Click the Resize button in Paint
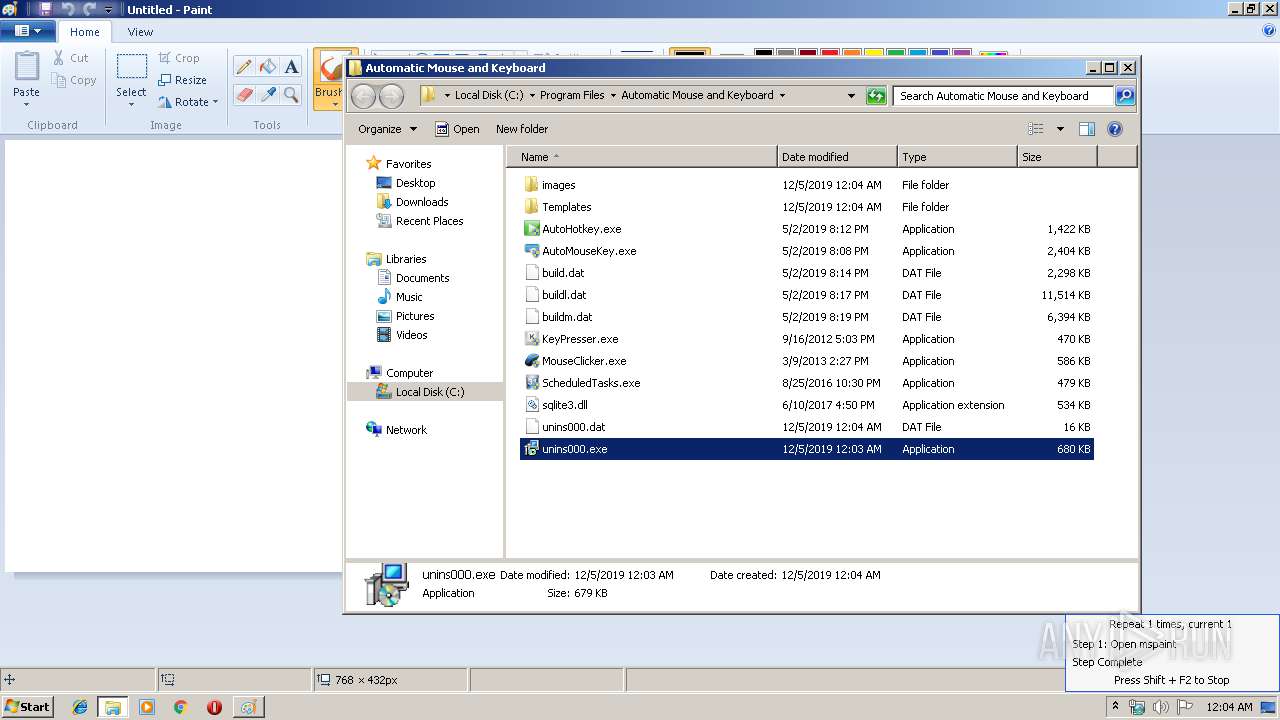This screenshot has width=1280, height=720. (182, 80)
